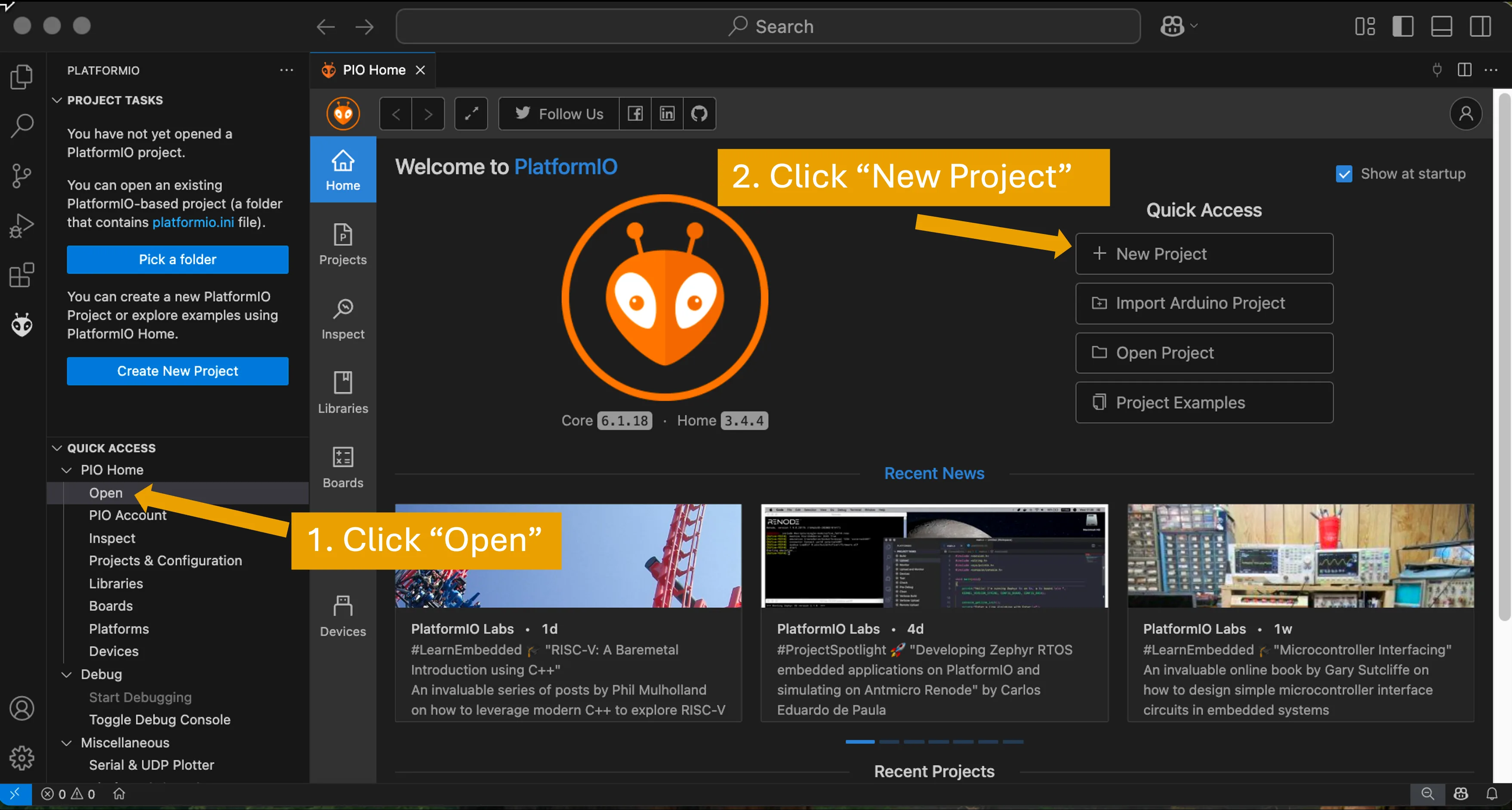Open the Manage gear menu
This screenshot has width=1512, height=810.
[22, 758]
